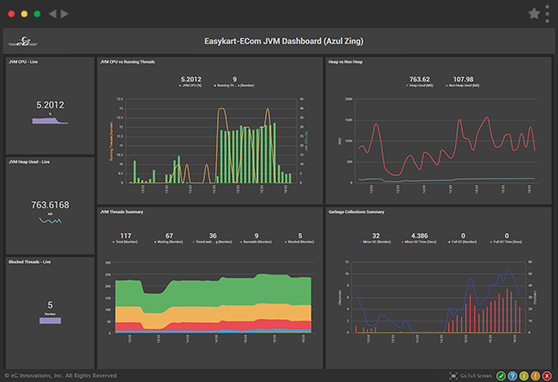Click the full screen frame icon

pyautogui.click(x=453, y=376)
